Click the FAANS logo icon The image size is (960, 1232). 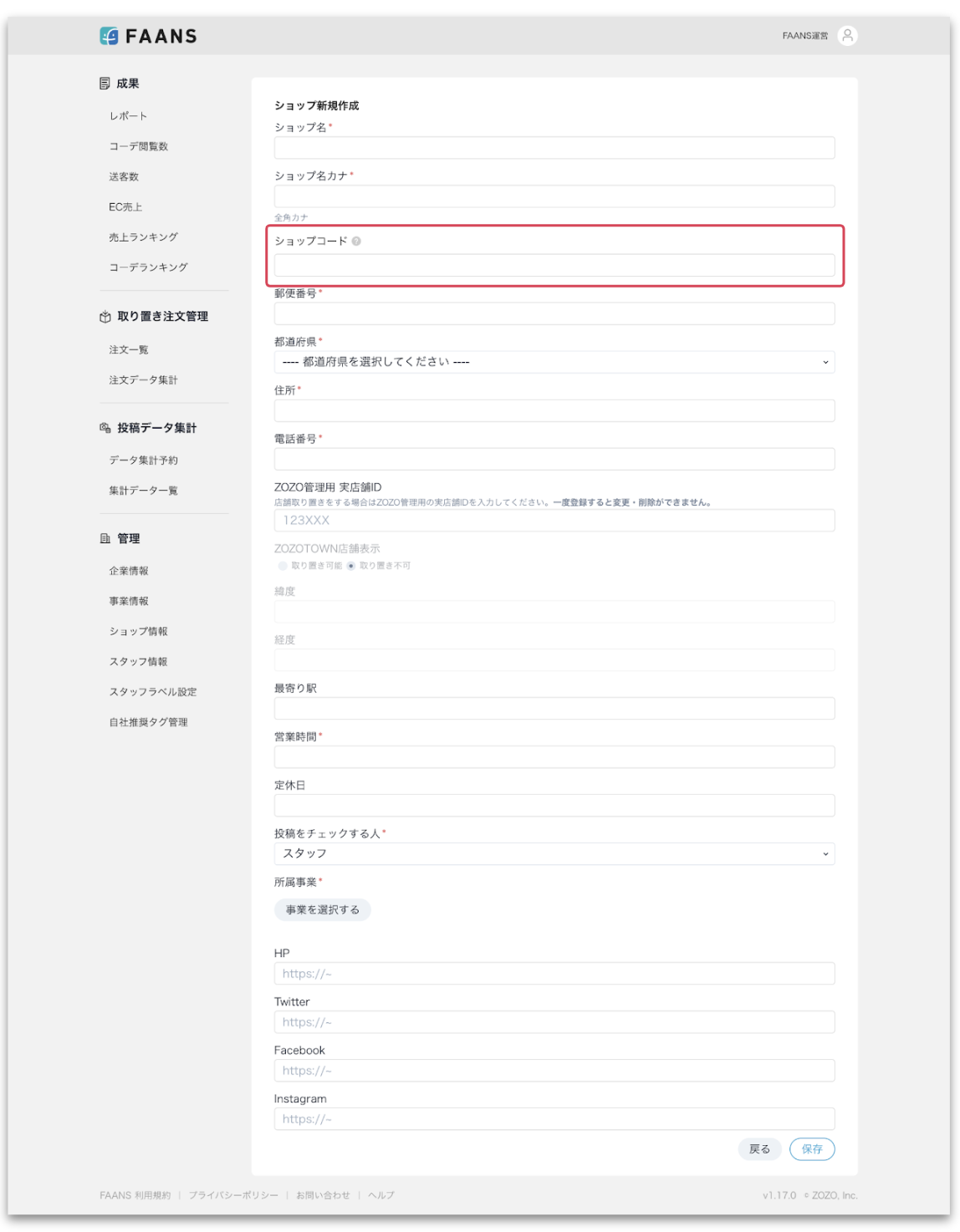point(109,36)
